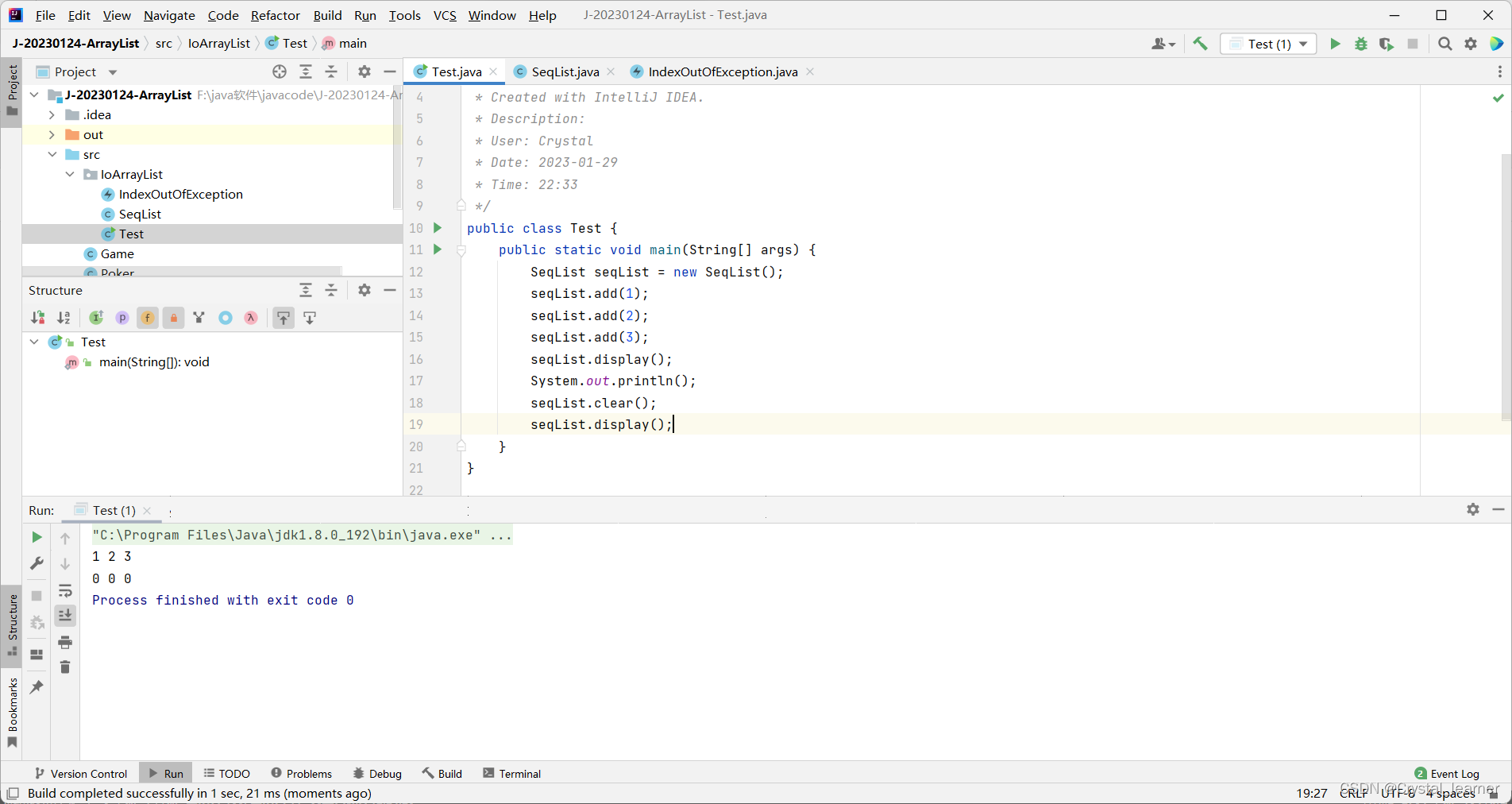Select the Test.java editor tab
This screenshot has height=804, width=1512.
(x=456, y=72)
